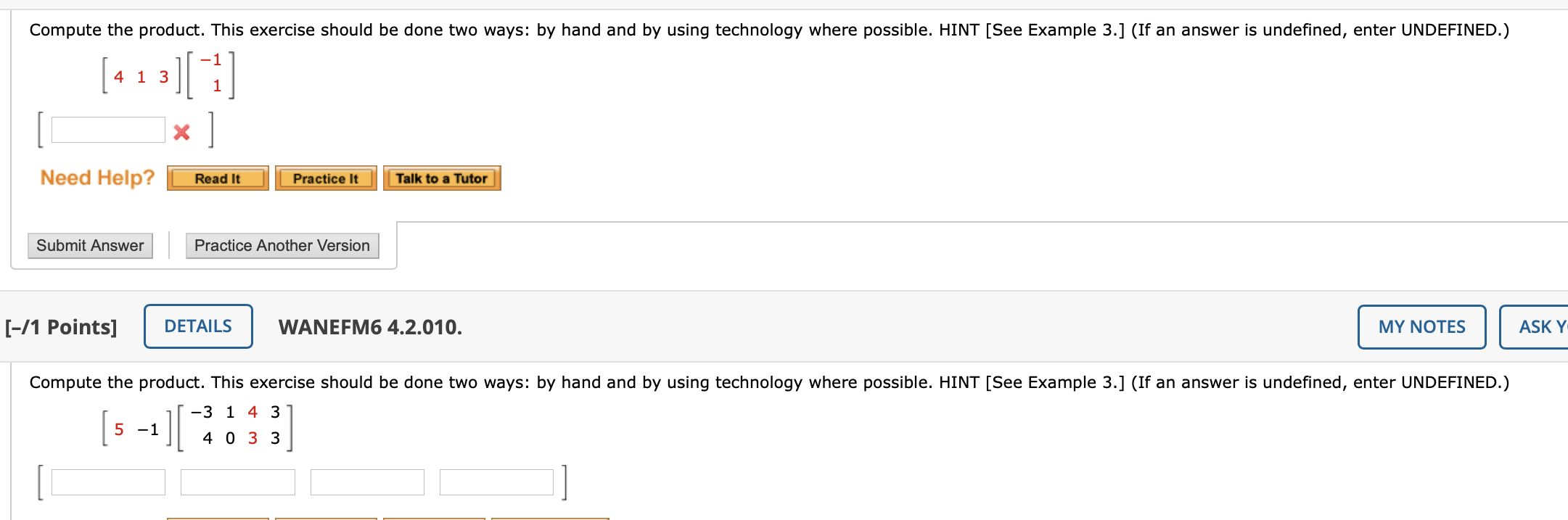Click Submit Answer for the first exercise
Image resolution: width=1568 pixels, height=520 pixels.
coord(90,246)
